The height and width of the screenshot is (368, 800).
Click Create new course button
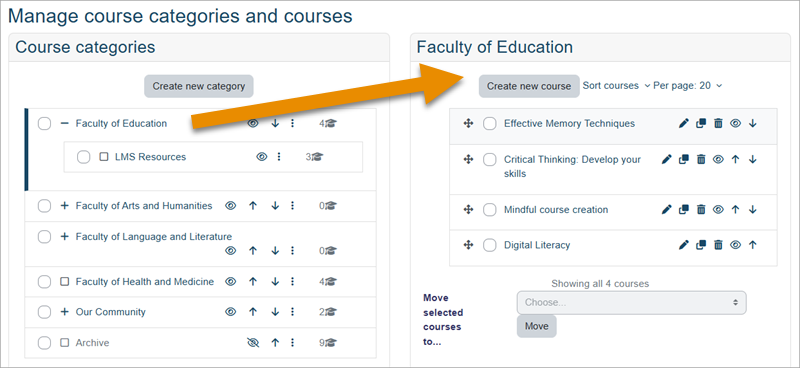[529, 86]
